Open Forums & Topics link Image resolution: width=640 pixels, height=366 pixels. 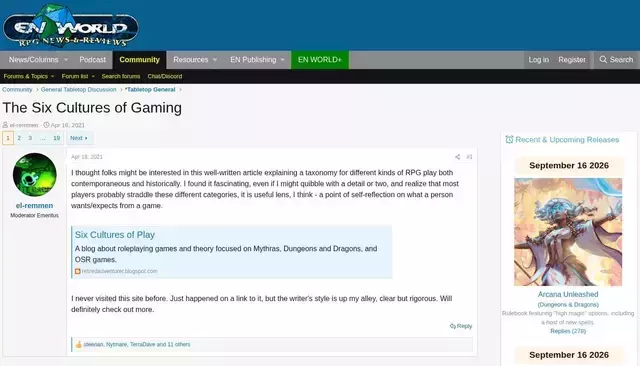point(26,76)
